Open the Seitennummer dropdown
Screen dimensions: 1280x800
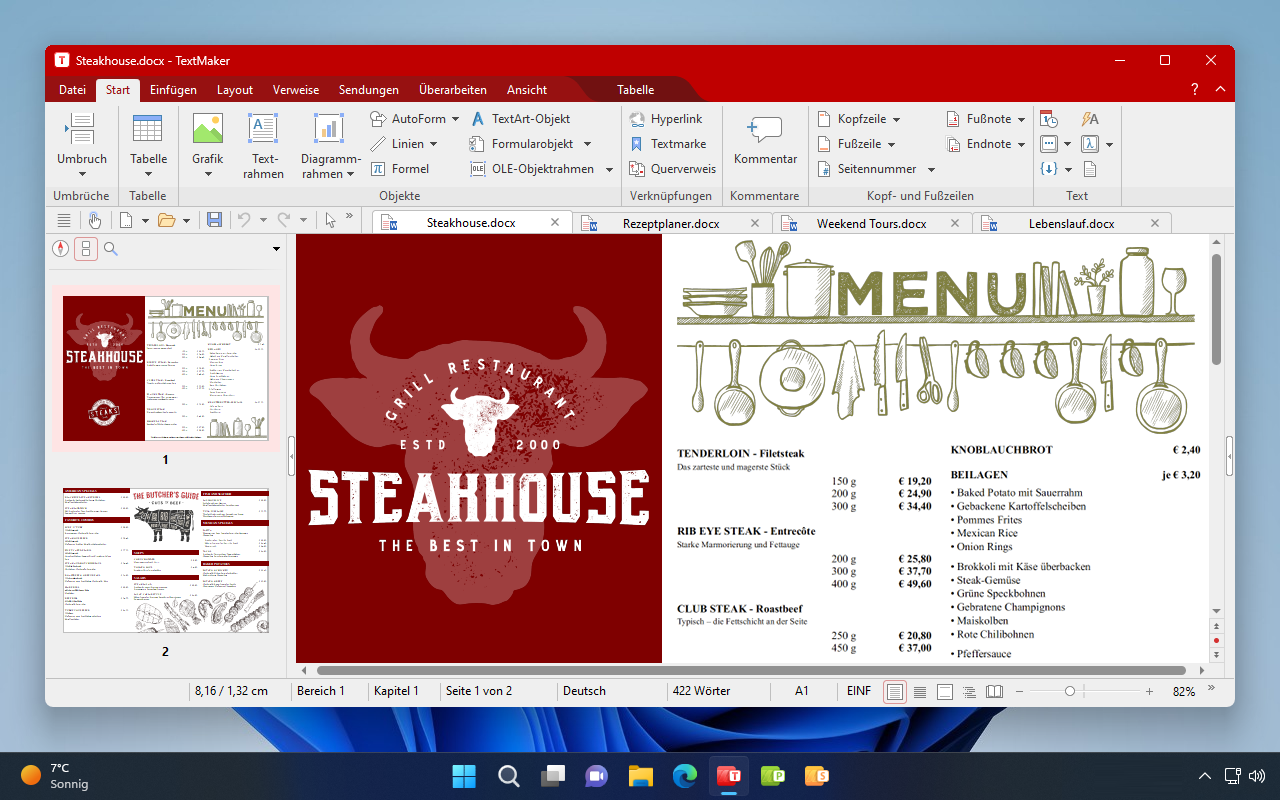931,169
